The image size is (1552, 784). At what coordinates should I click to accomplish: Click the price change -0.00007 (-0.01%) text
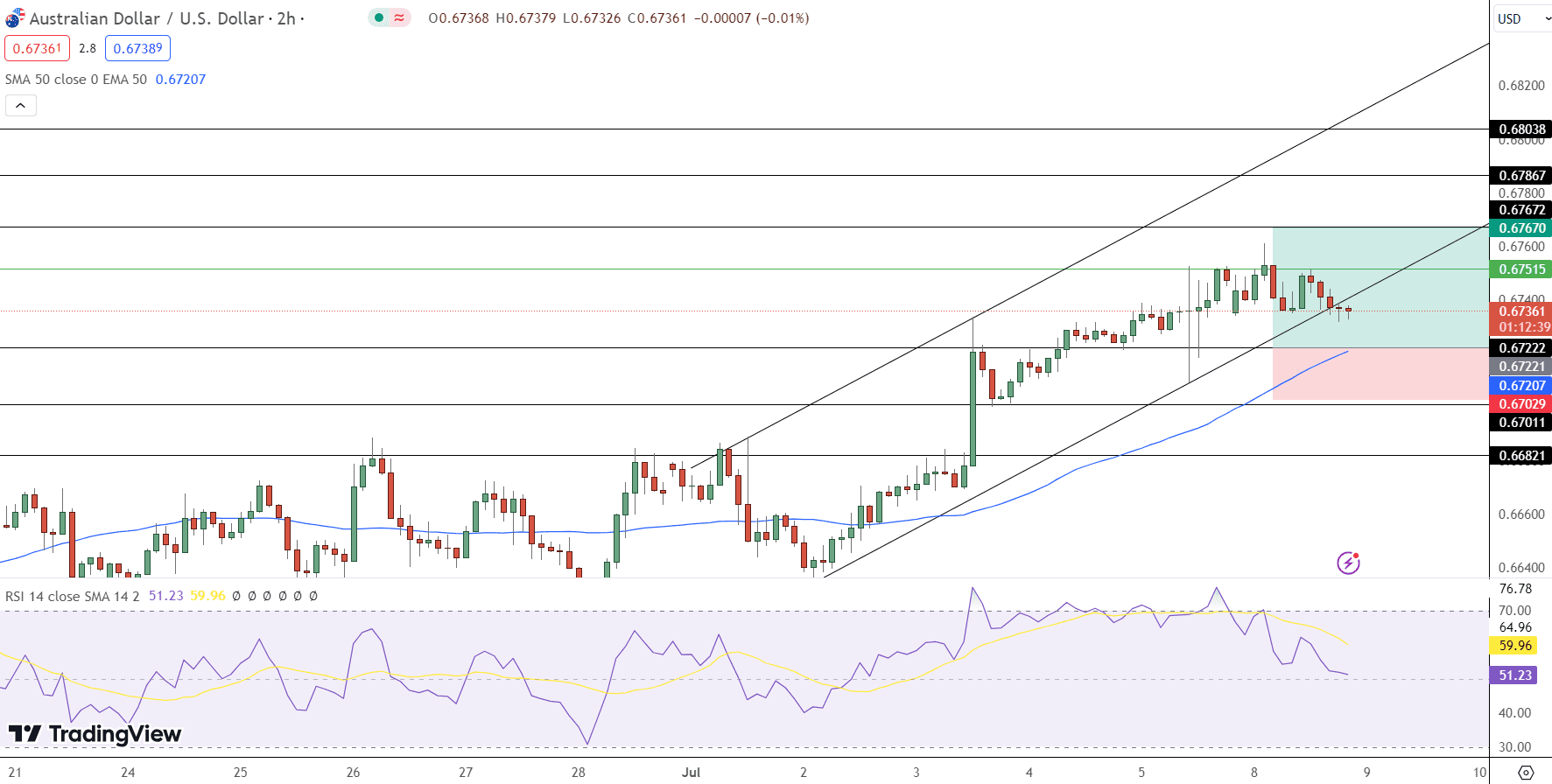point(751,17)
